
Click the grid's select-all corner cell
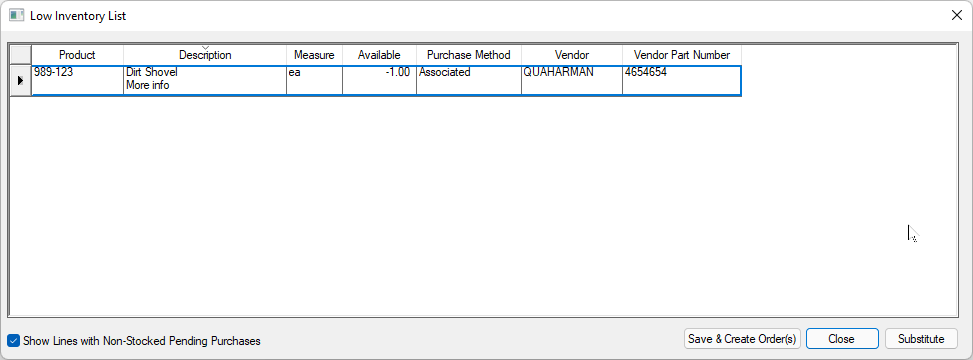coord(21,55)
